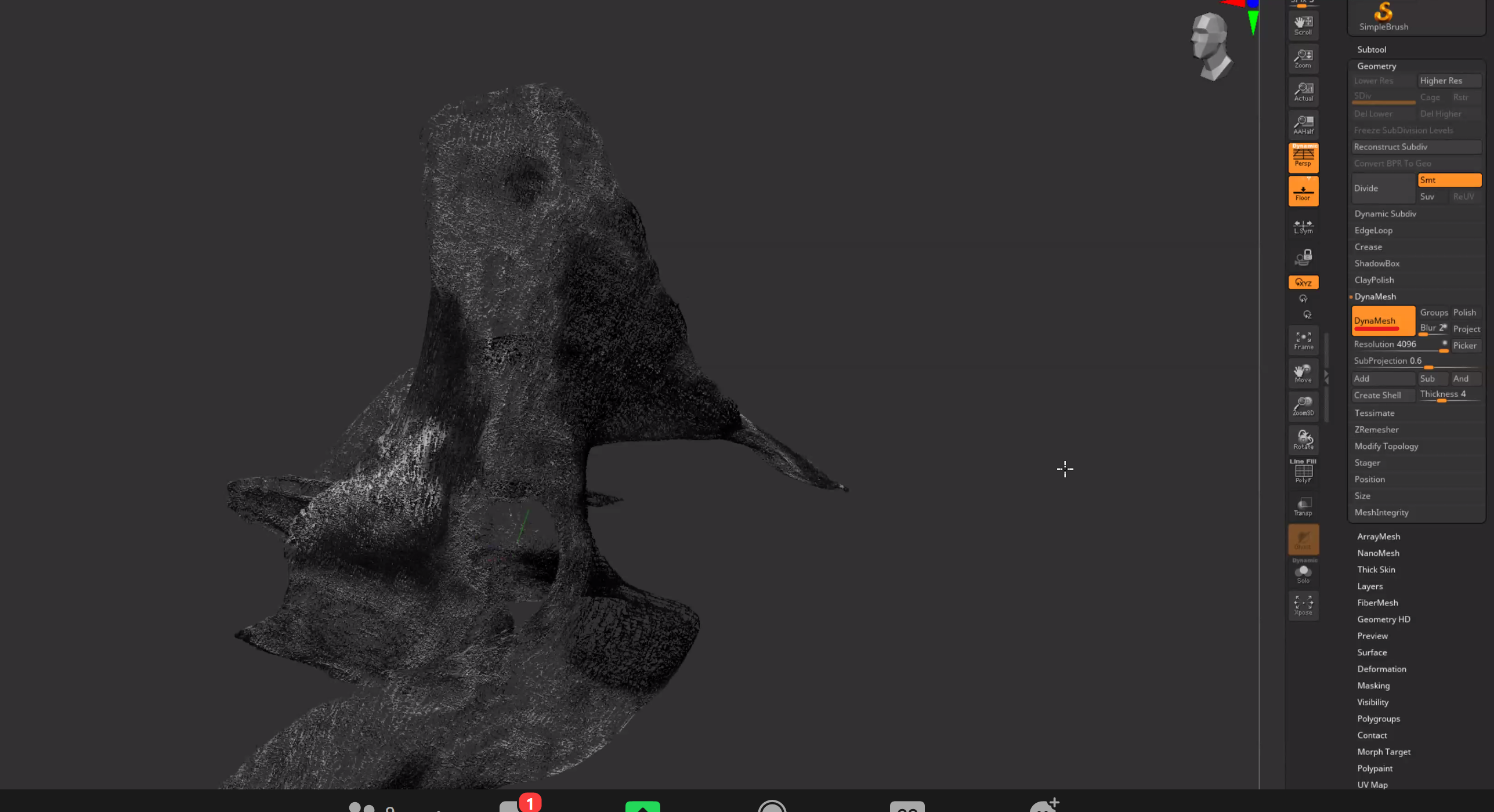Enable L.Sym local symmetry
Image resolution: width=1494 pixels, height=812 pixels.
tap(1303, 226)
